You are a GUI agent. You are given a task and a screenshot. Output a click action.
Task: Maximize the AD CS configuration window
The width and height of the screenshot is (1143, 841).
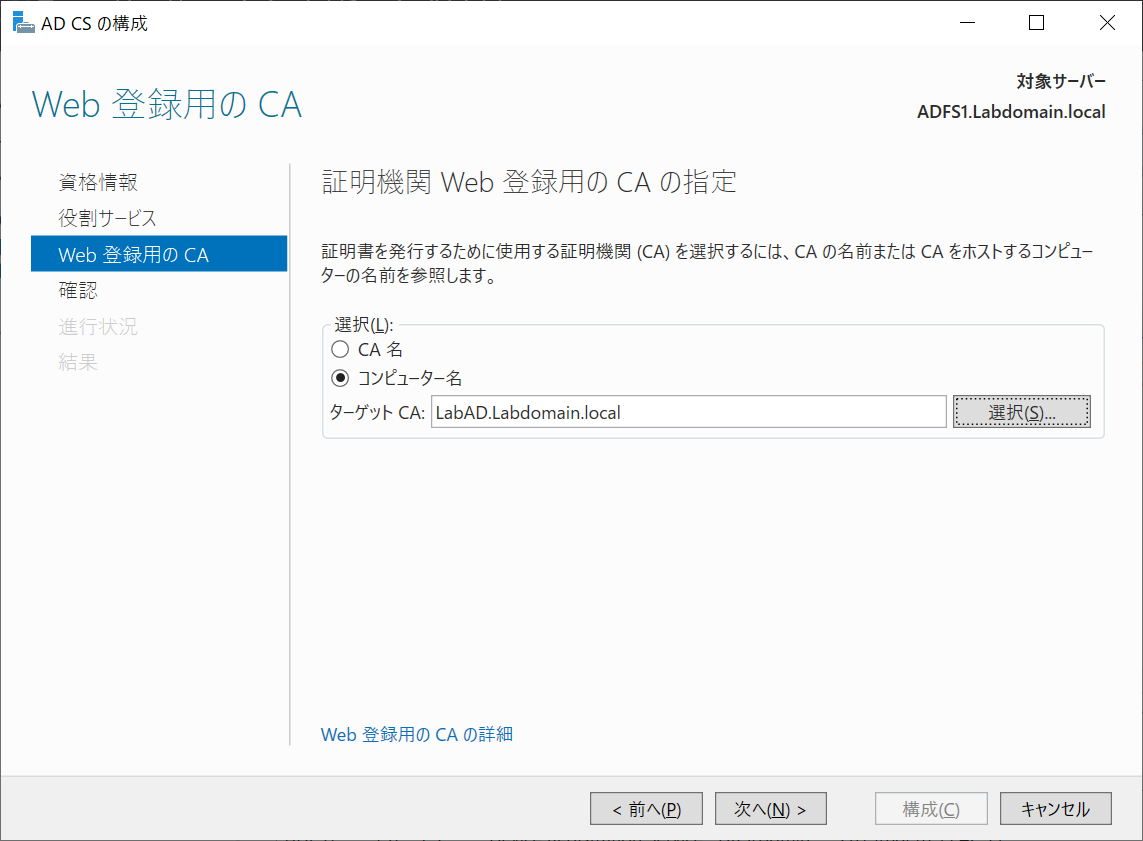tap(1036, 22)
